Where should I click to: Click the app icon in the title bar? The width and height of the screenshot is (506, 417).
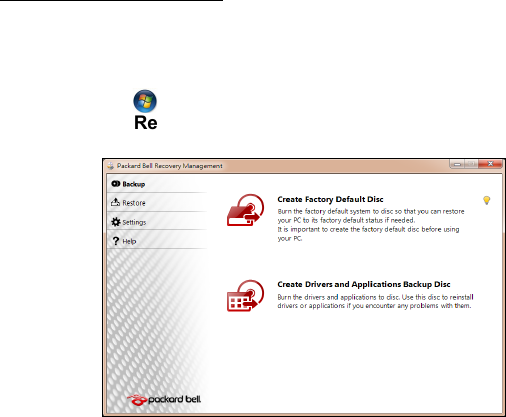pyautogui.click(x=111, y=166)
